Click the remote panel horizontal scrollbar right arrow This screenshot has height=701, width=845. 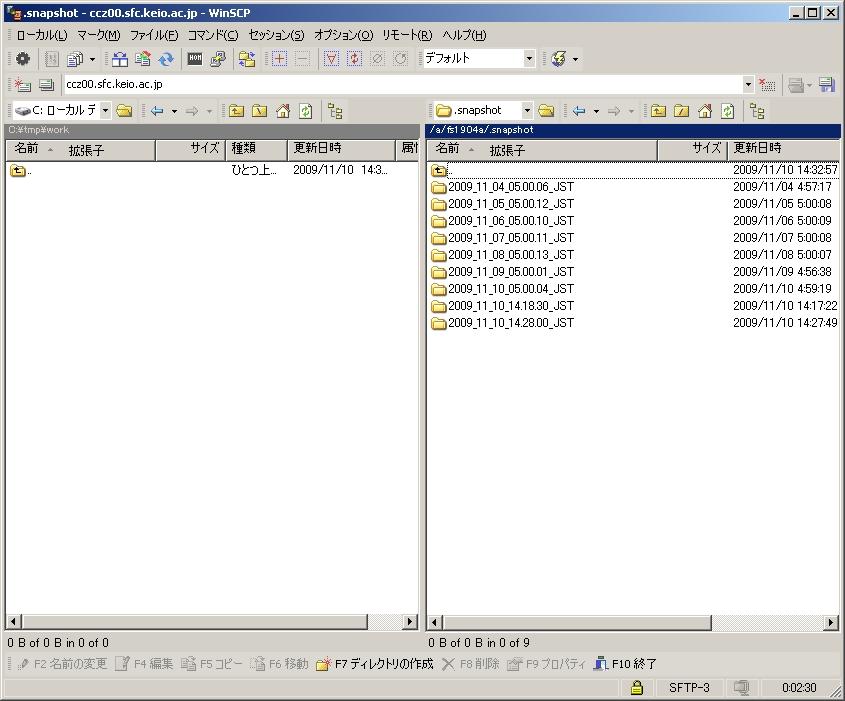pos(830,622)
